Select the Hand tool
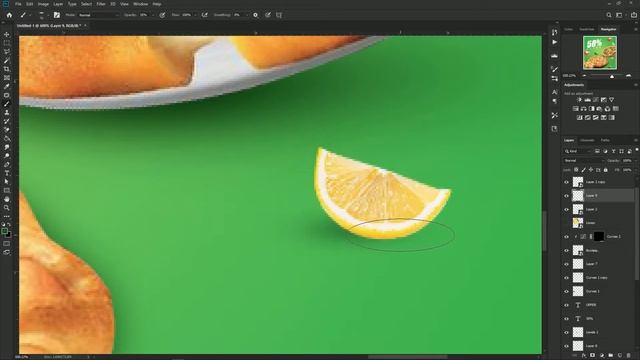Screen dimensions: 640x360 [7, 199]
